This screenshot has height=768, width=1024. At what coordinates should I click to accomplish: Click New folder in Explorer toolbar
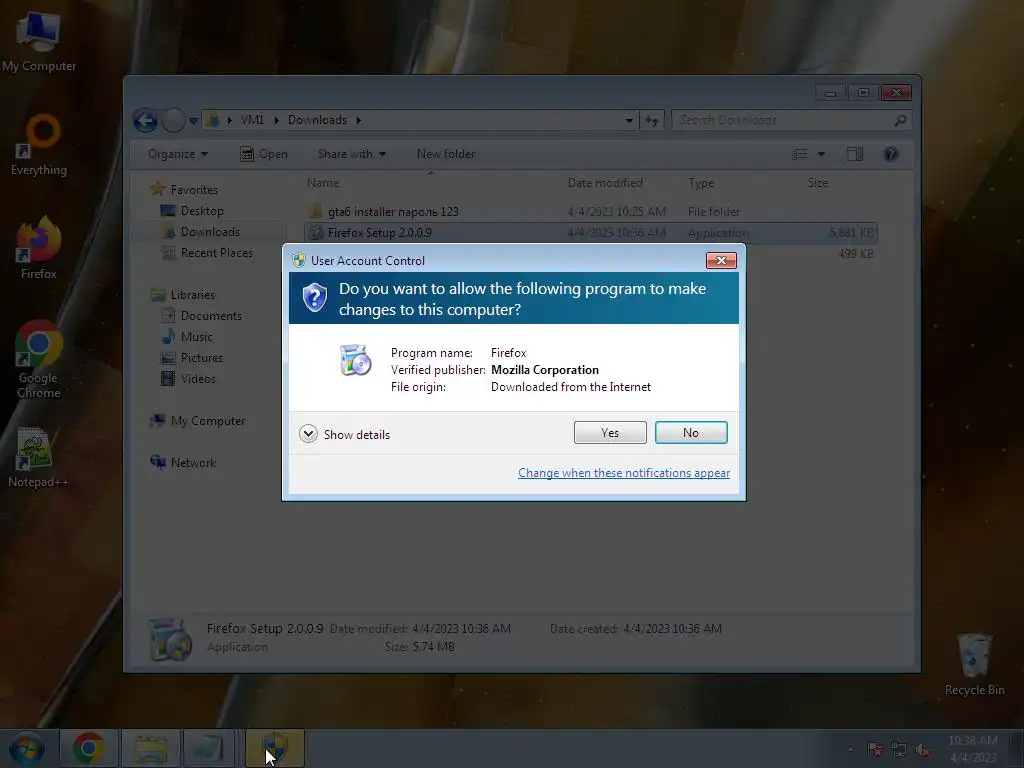pos(446,154)
